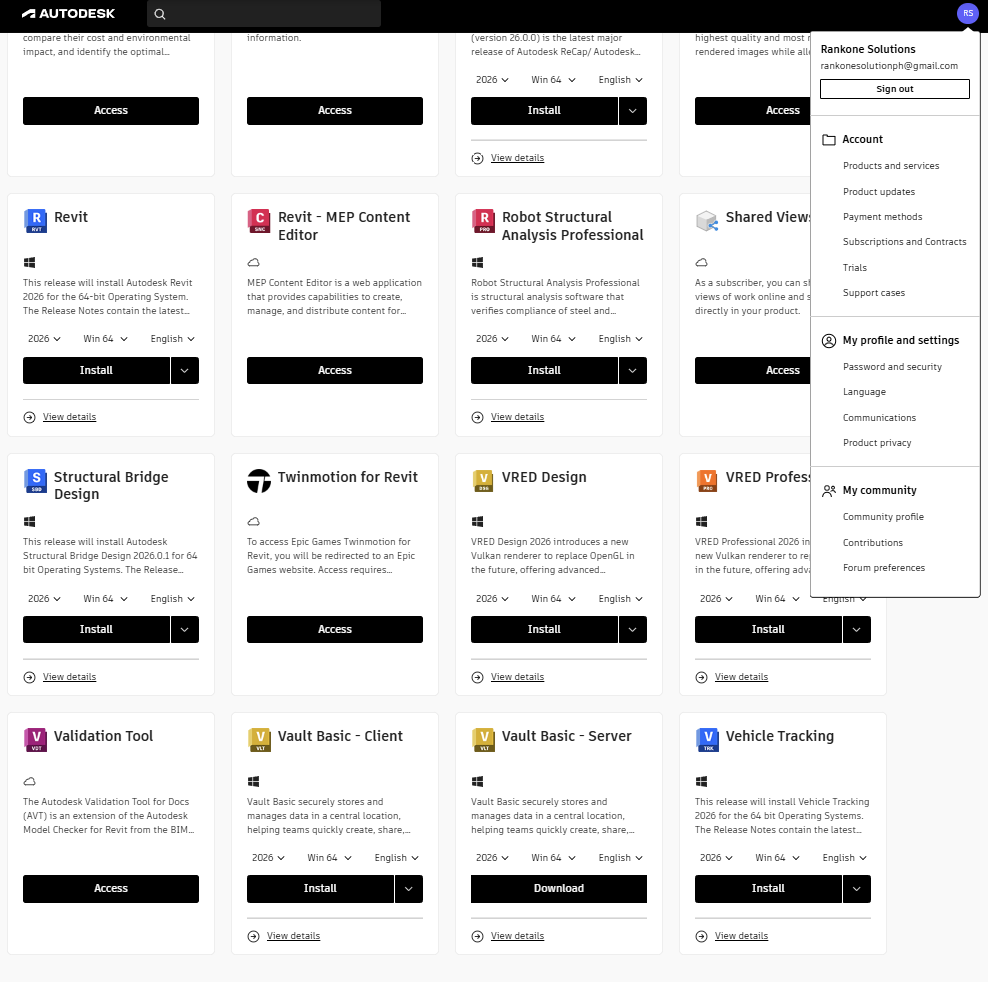Click the Structural Bridge Design icon
This screenshot has height=982, width=988.
[x=35, y=481]
